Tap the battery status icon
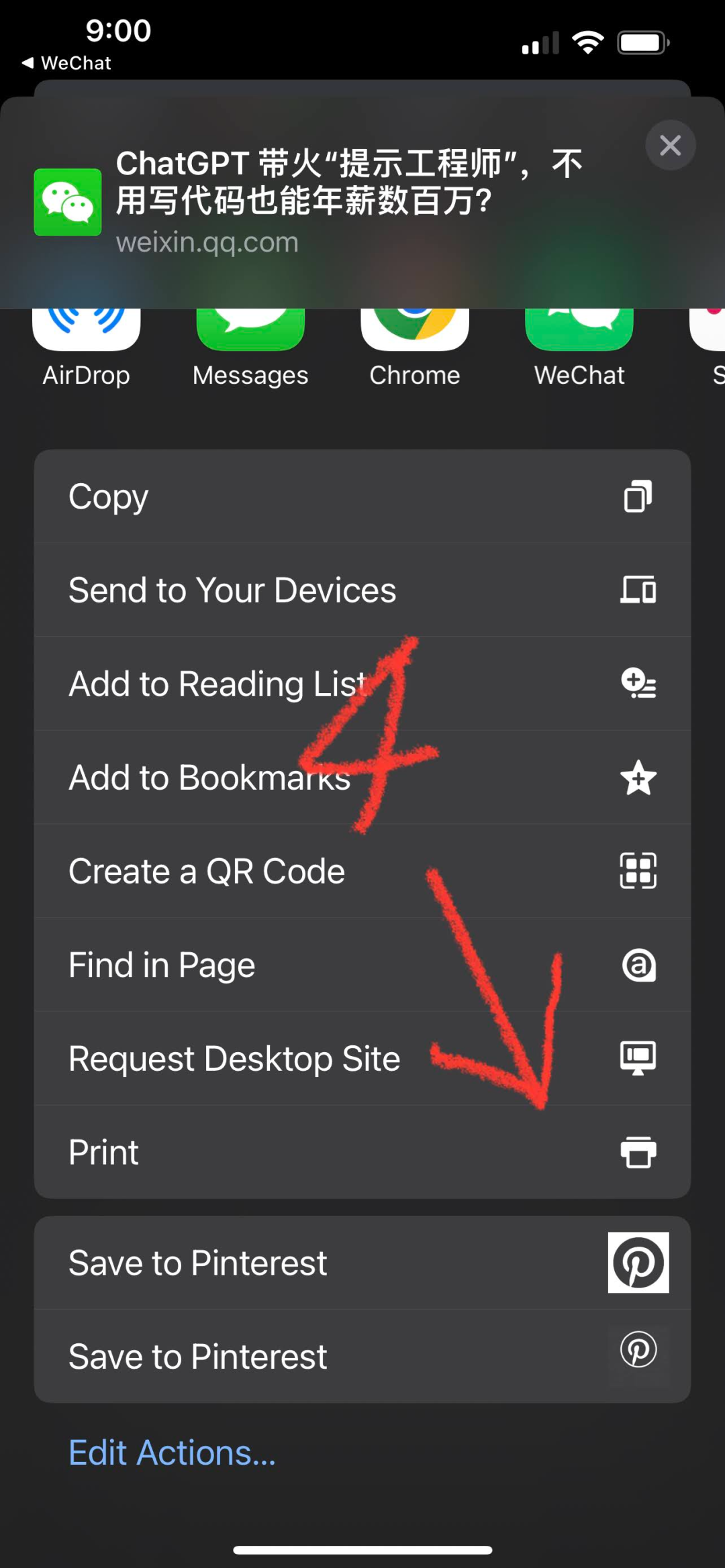The width and height of the screenshot is (725, 1568). click(x=643, y=43)
